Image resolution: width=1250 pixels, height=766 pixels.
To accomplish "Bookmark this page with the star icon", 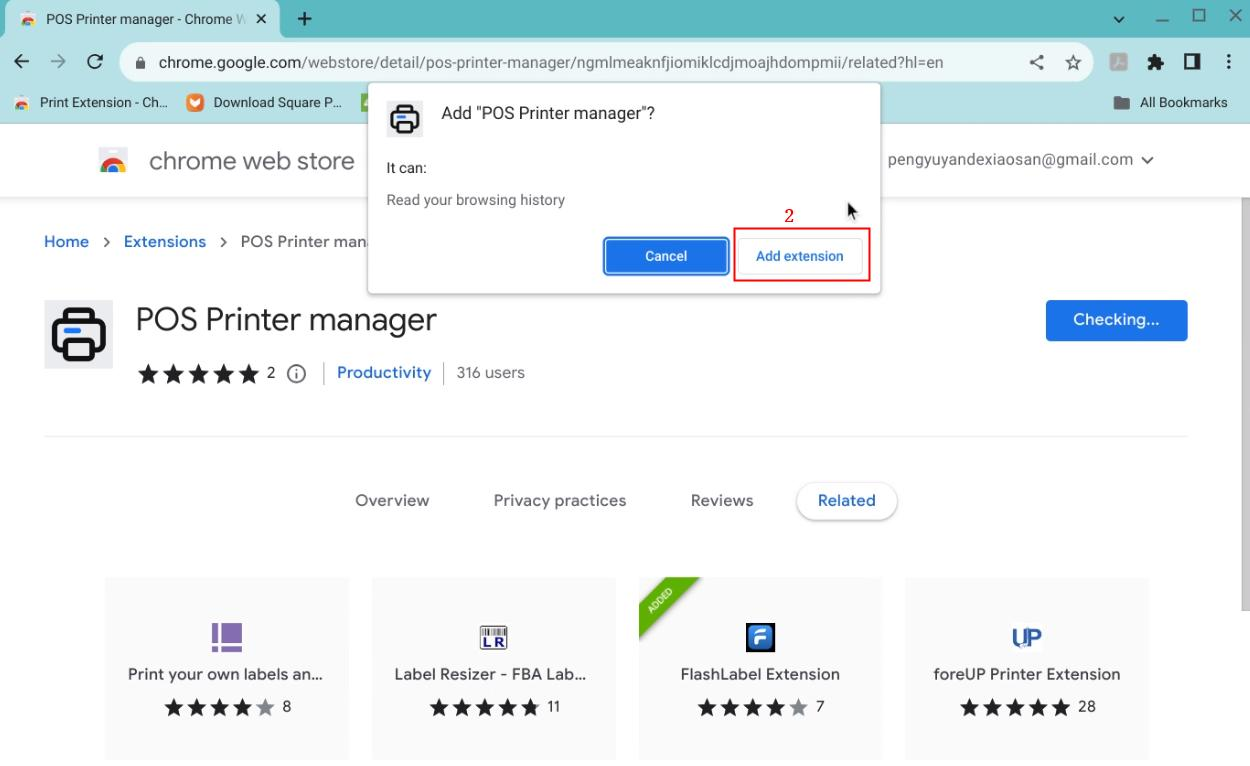I will 1073,62.
